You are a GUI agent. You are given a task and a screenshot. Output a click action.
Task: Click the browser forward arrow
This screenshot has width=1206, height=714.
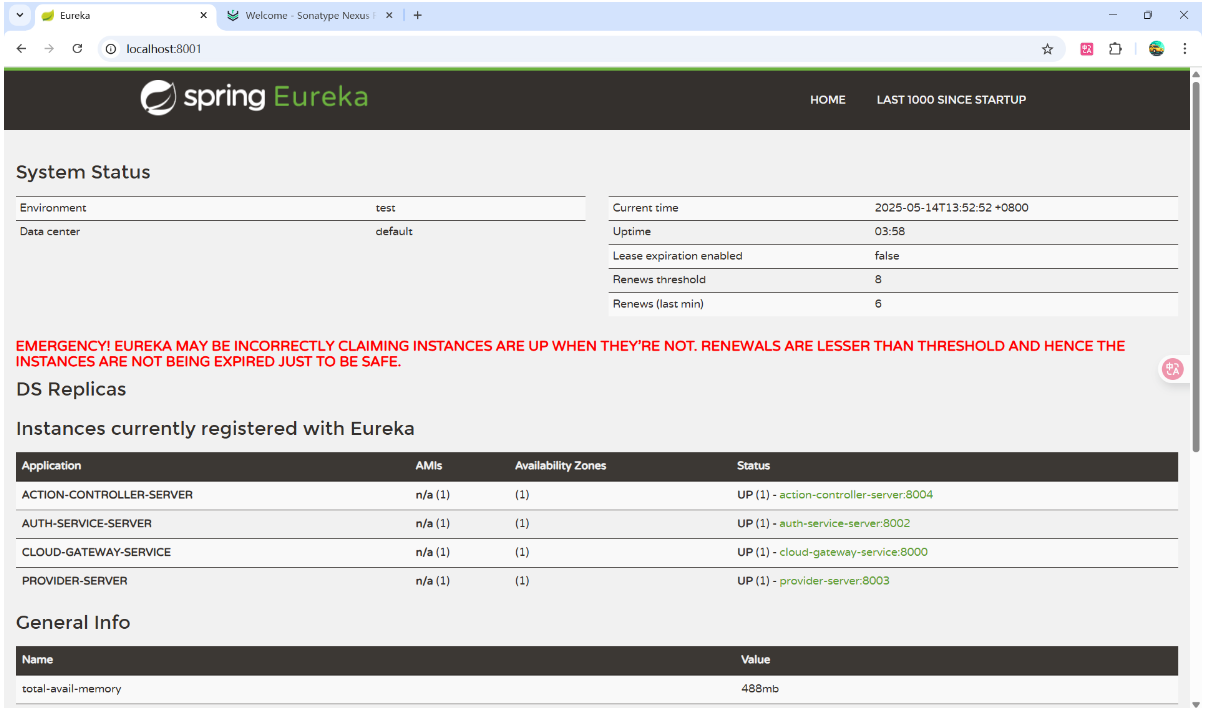click(49, 48)
